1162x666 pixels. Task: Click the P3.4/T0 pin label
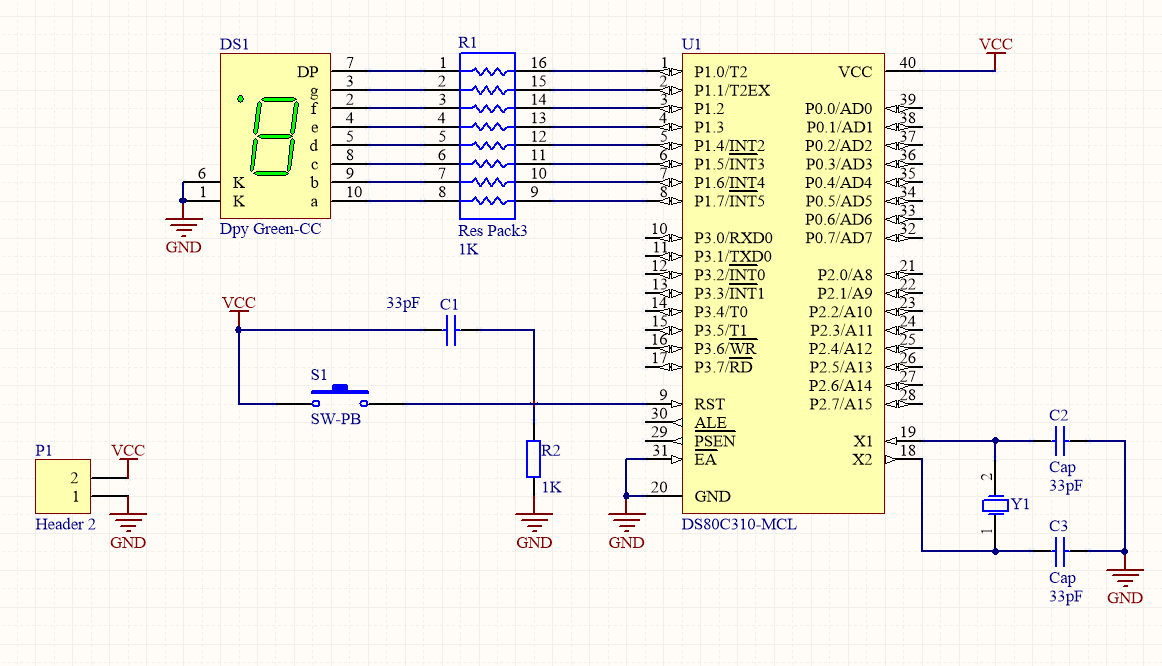tap(720, 312)
